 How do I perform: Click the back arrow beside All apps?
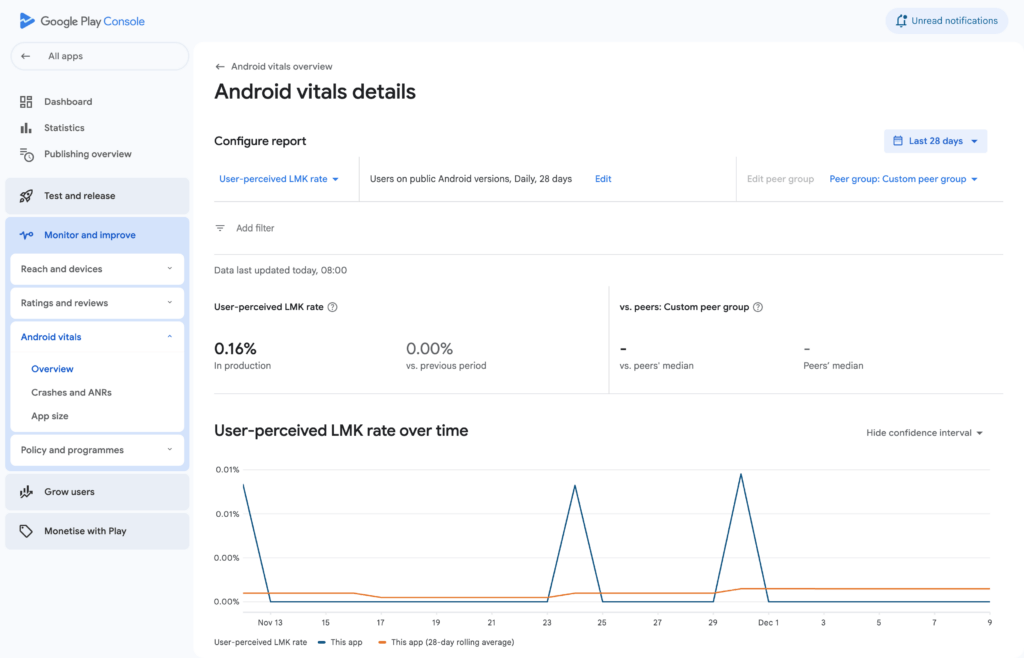click(x=25, y=56)
